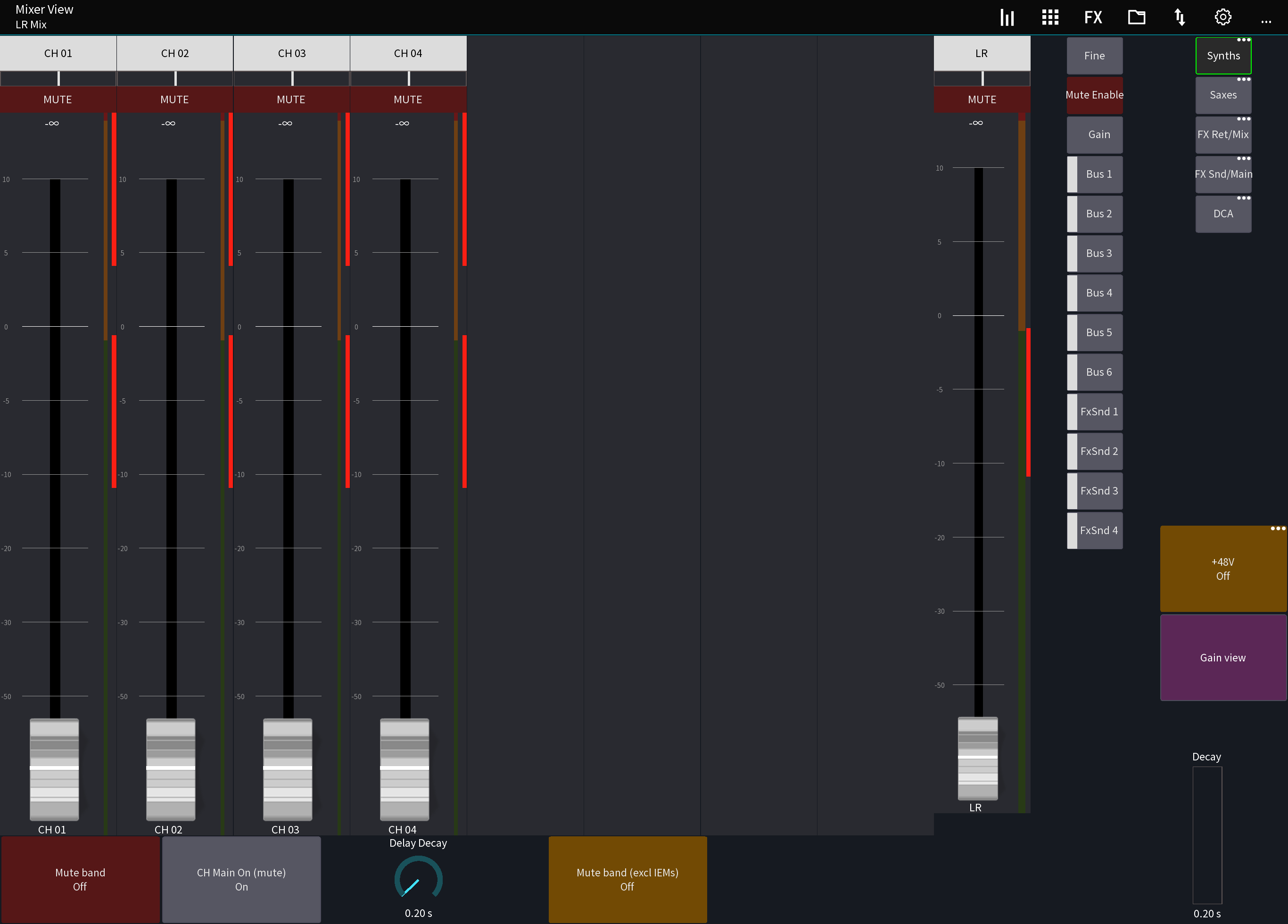The image size is (1288, 924).
Task: Open options dots on the DCA group
Action: [1245, 198]
